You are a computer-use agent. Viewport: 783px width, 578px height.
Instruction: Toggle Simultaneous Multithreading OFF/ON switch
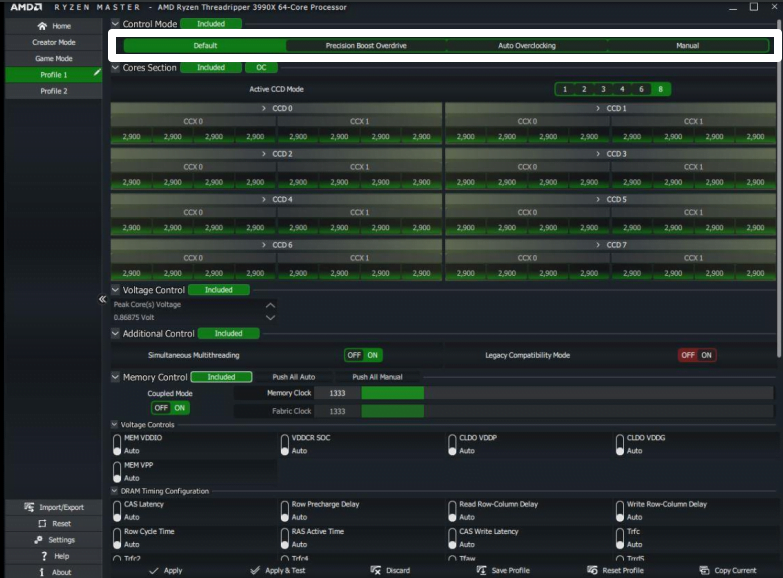(363, 355)
